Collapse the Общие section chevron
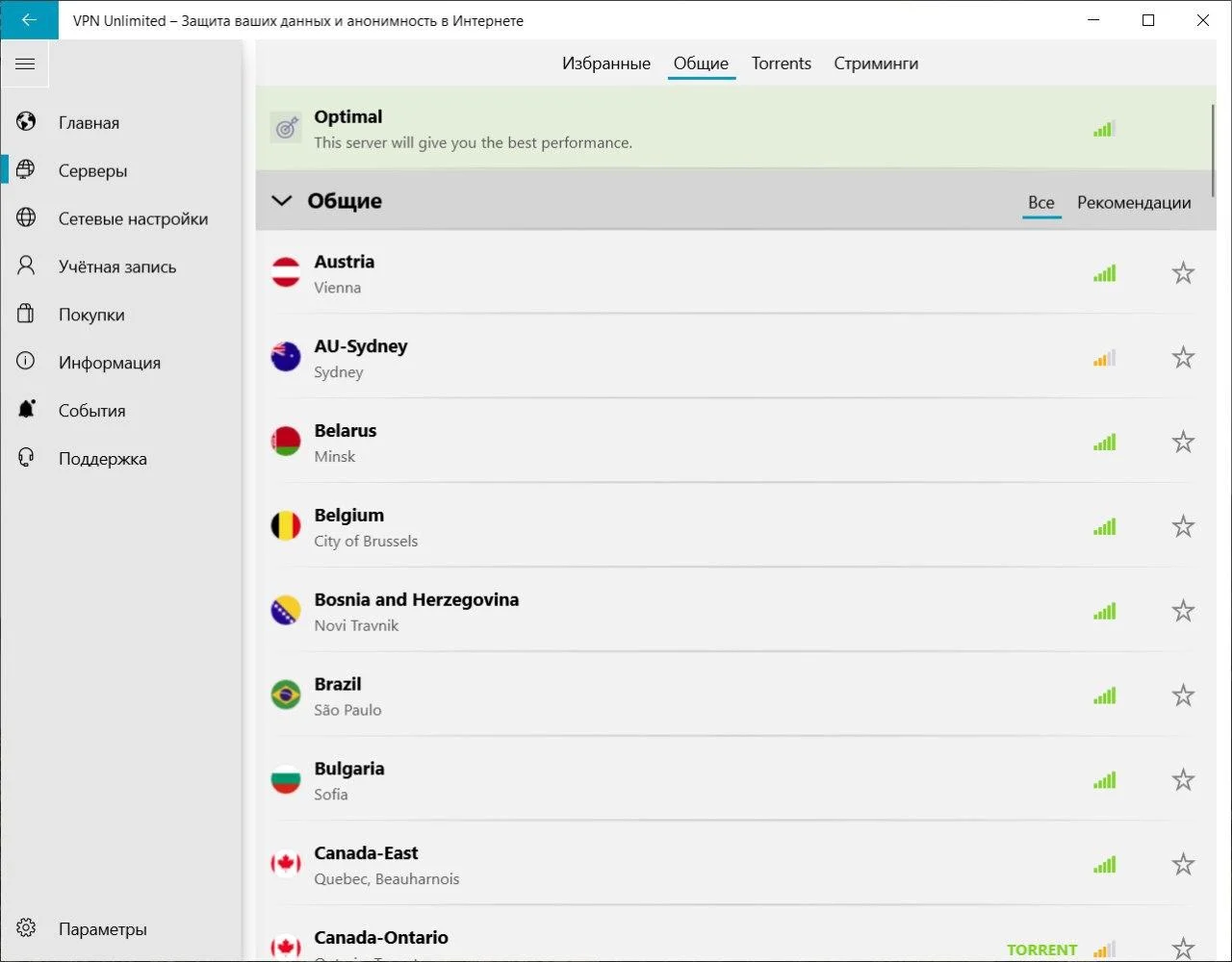Viewport: 1232px width, 962px height. coord(282,201)
